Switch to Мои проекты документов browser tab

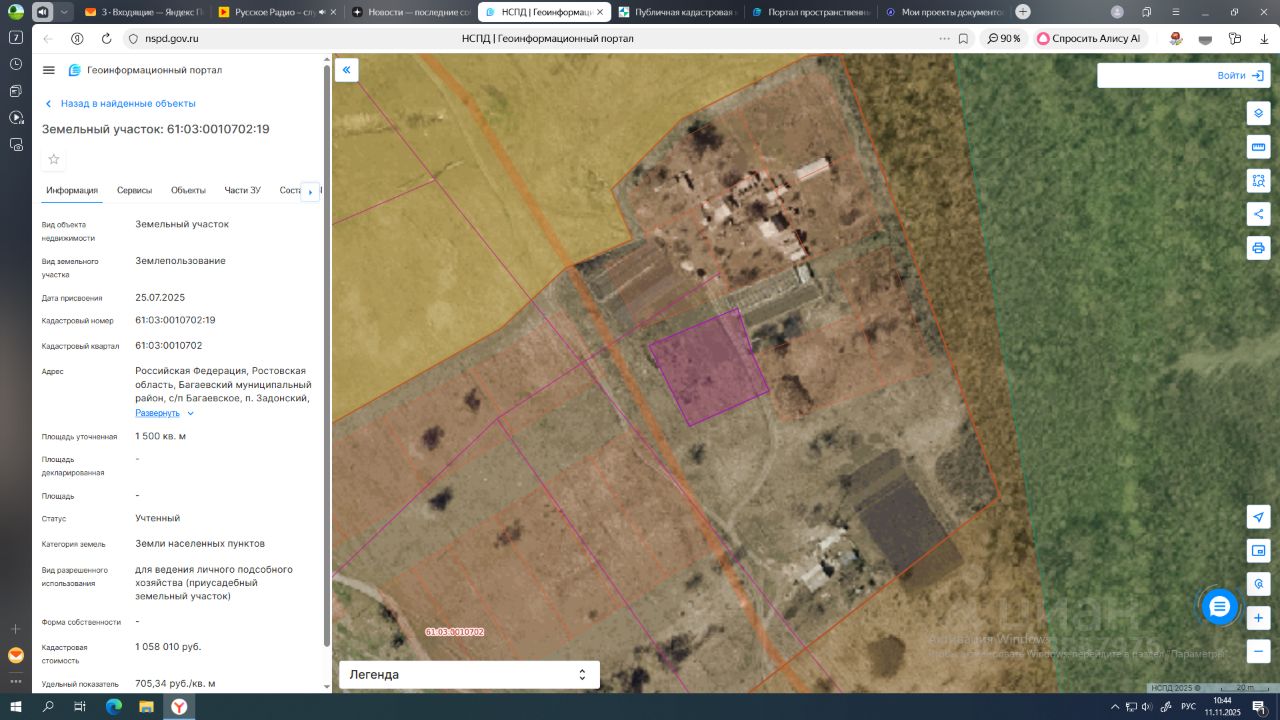(944, 12)
